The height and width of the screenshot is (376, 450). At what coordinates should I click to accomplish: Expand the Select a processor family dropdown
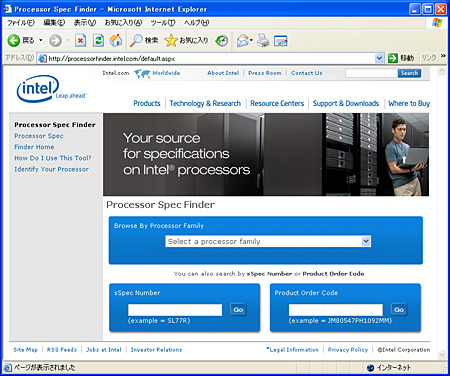coord(366,241)
